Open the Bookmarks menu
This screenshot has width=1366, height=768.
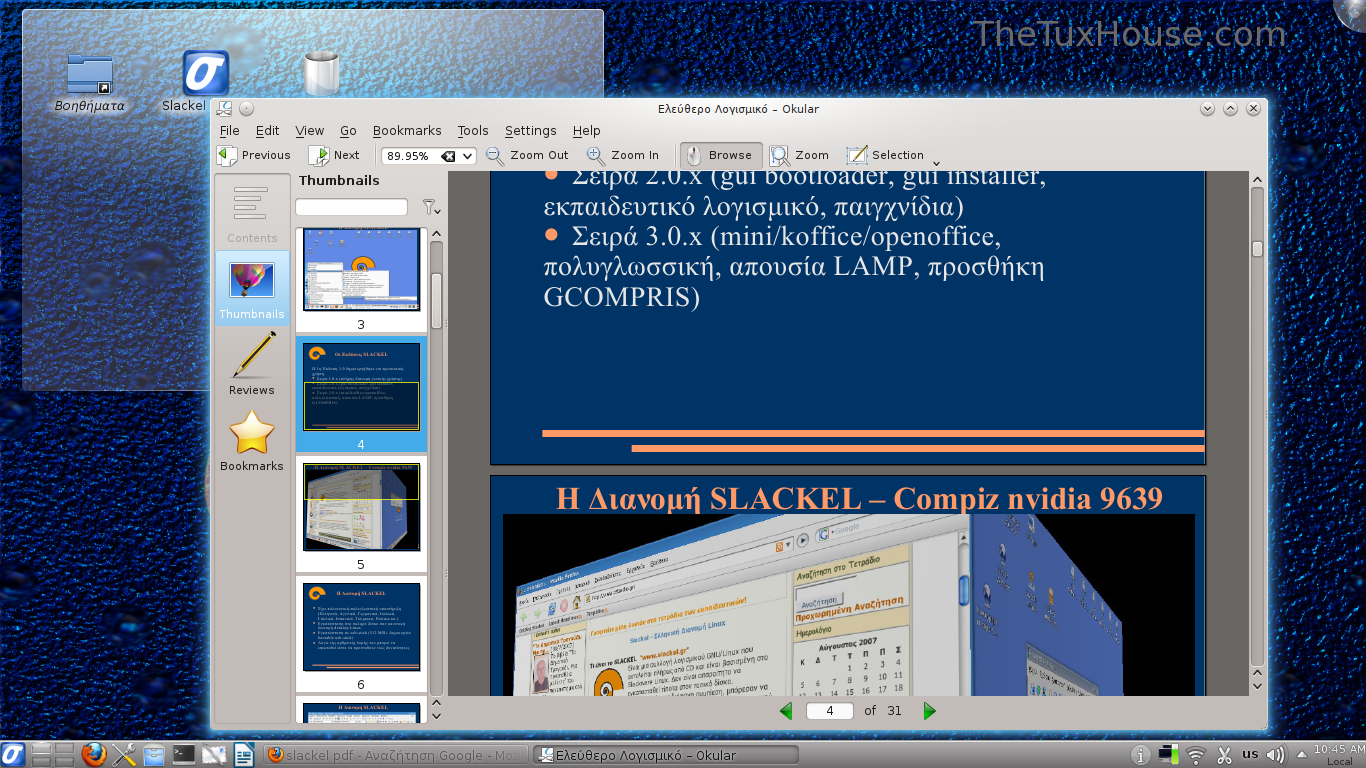coord(407,130)
